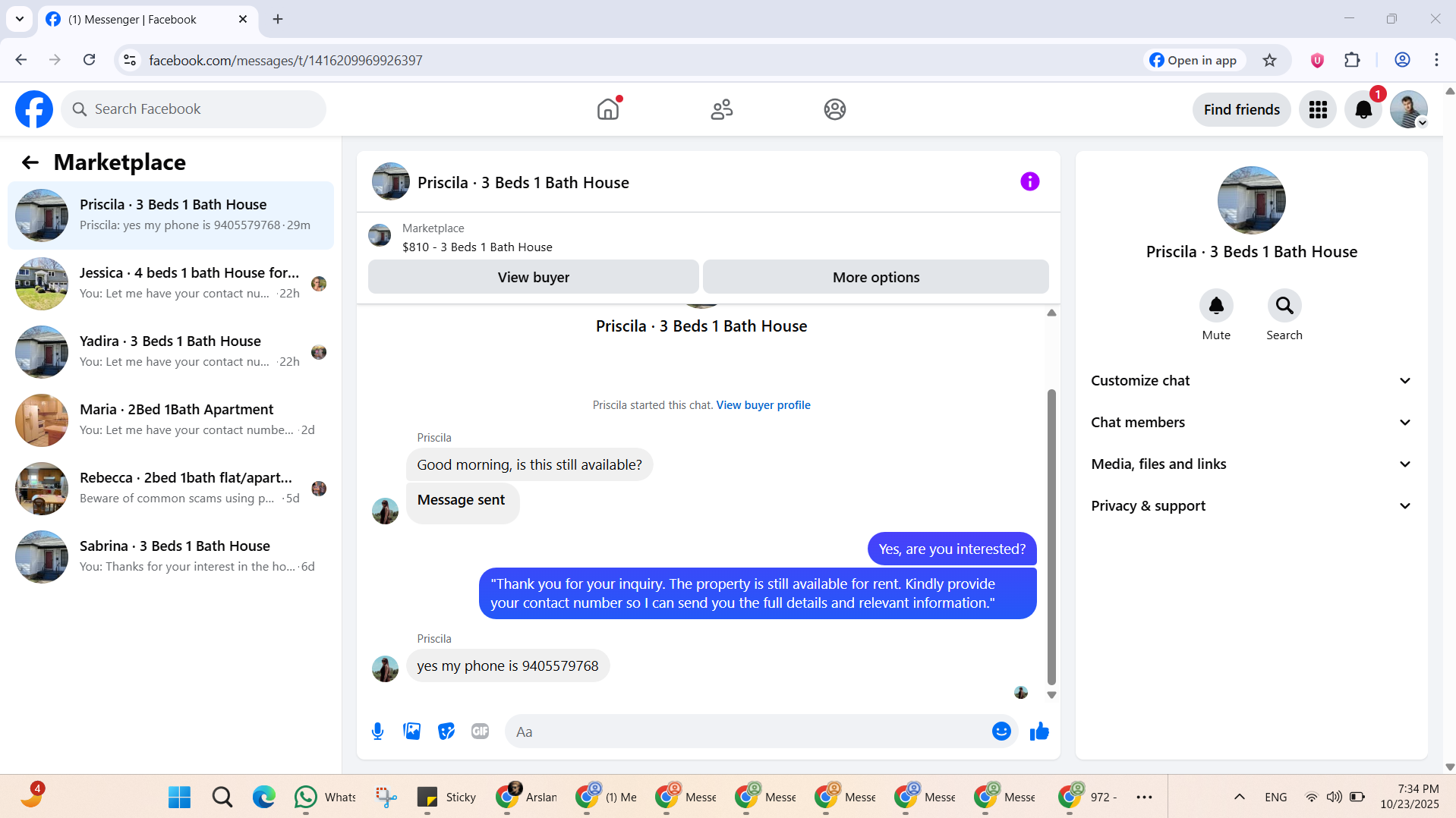Choose a sticker from the sticker icon
Screen dimensions: 1456x818
446,731
